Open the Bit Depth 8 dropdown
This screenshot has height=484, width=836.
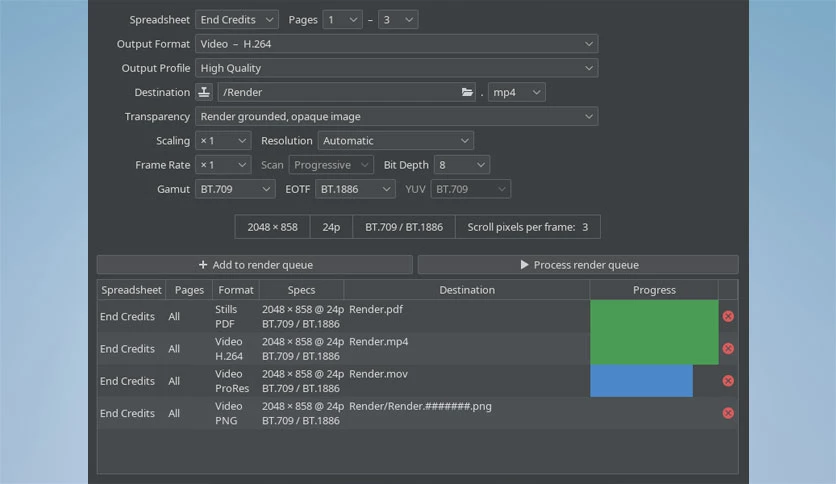[x=462, y=165]
